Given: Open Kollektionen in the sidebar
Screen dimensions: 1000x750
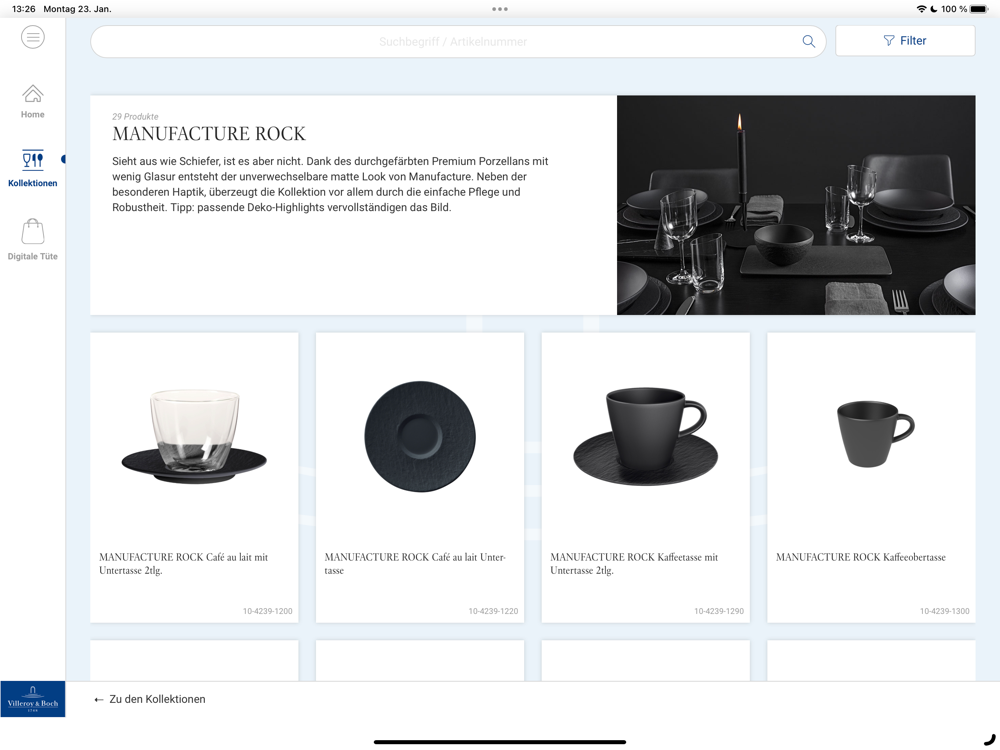Looking at the screenshot, I should pyautogui.click(x=33, y=168).
